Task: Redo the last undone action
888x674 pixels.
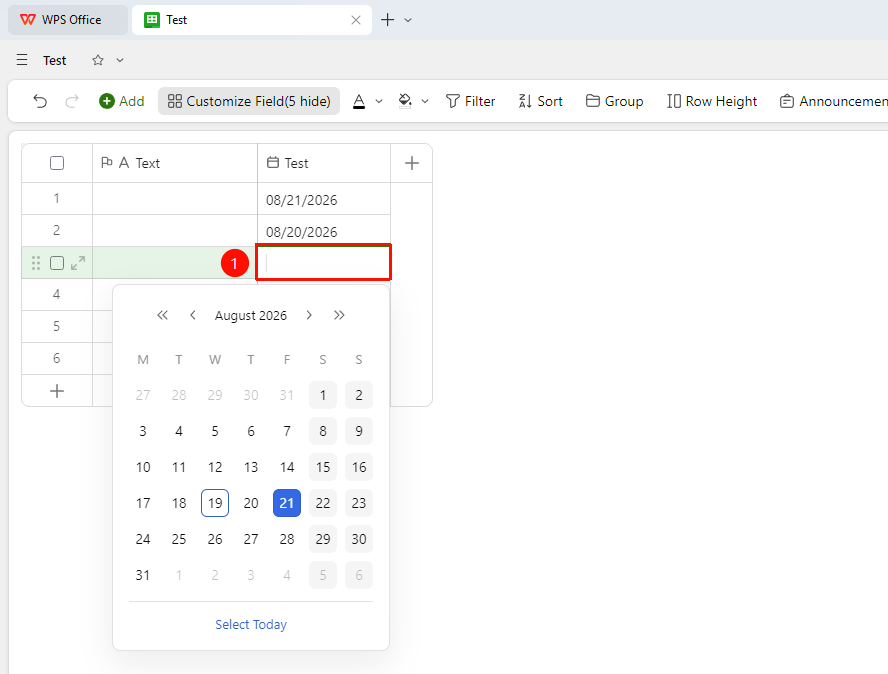Action: click(72, 101)
